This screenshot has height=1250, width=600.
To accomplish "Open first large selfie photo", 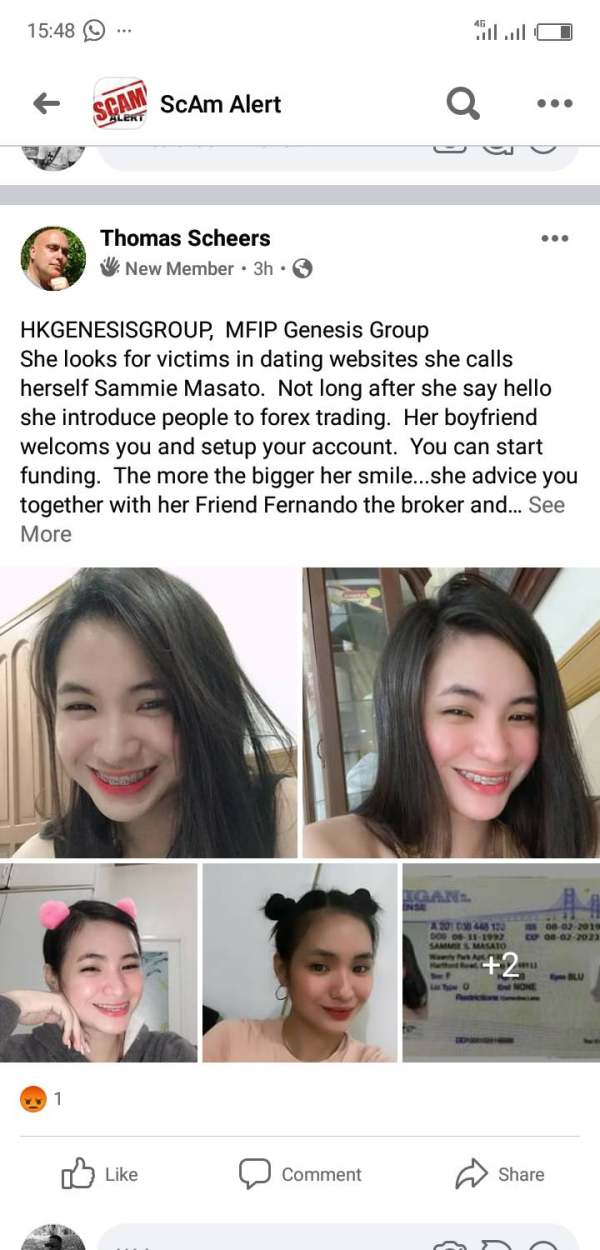I will coord(149,713).
